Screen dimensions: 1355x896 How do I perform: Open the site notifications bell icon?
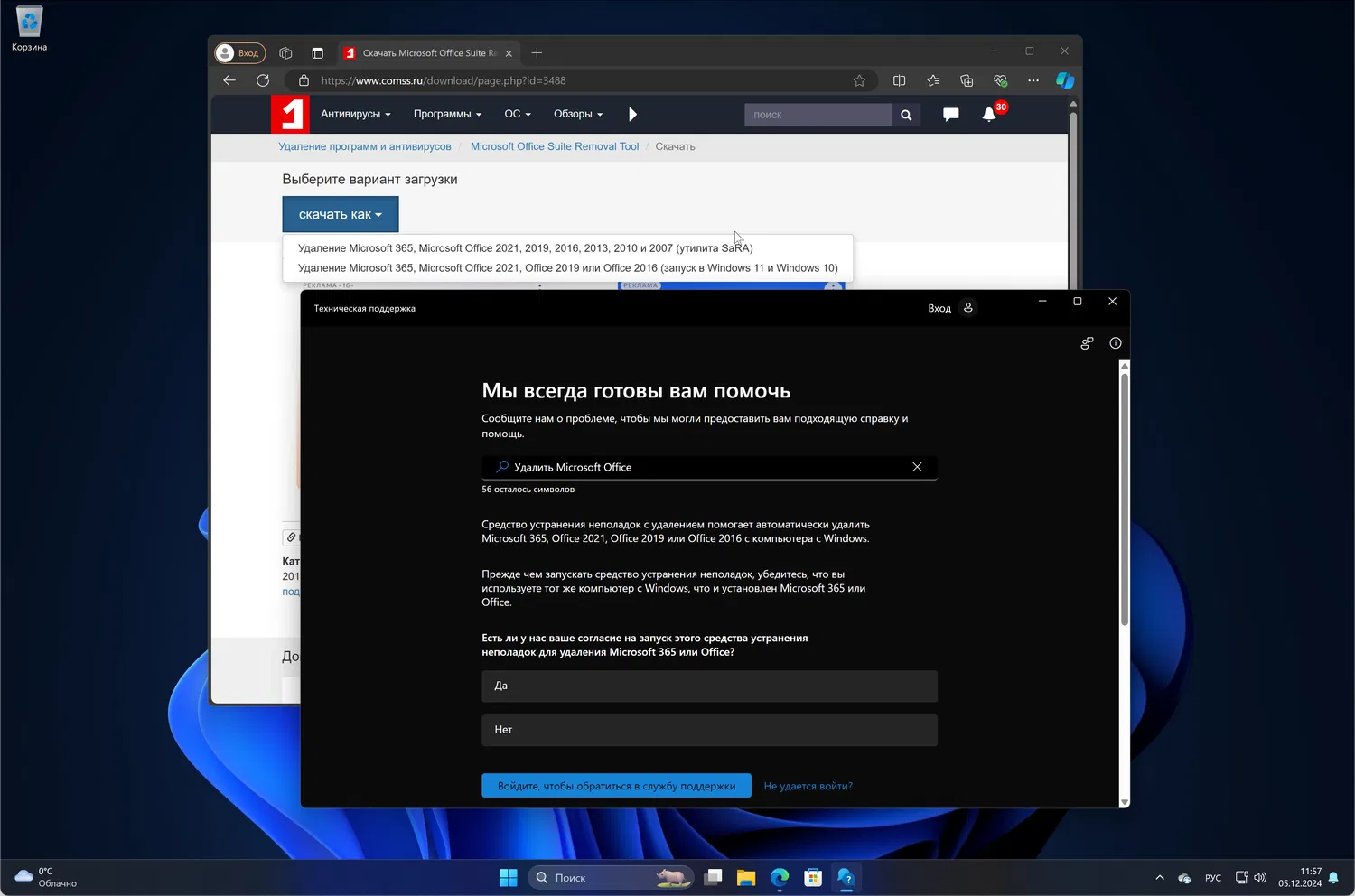[x=989, y=115]
